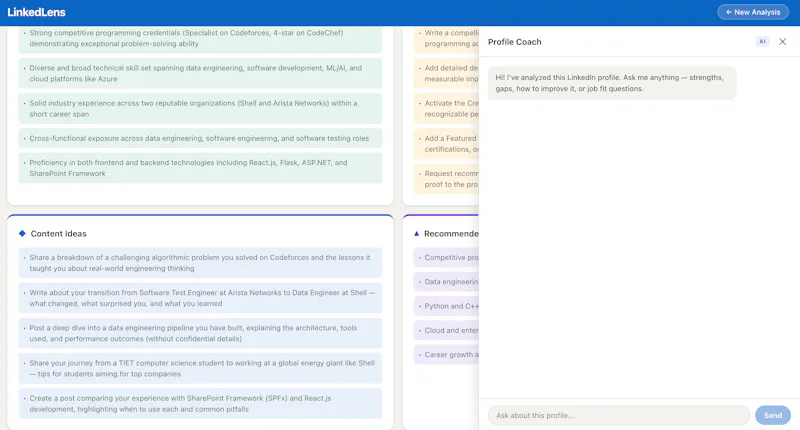The height and width of the screenshot is (430, 800).
Task: Send the chat message
Action: (x=772, y=415)
